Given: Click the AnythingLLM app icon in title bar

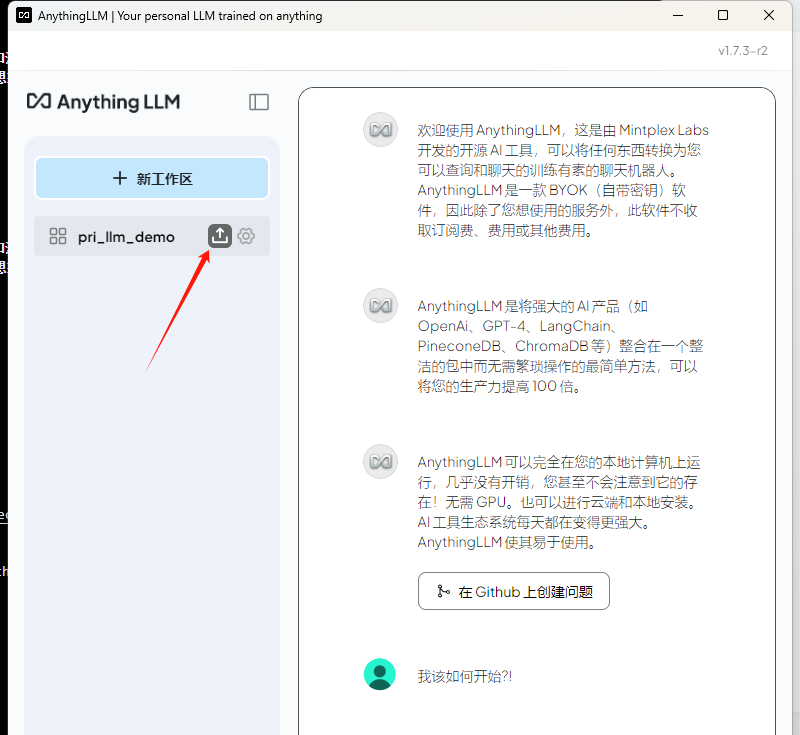Looking at the screenshot, I should click(x=24, y=15).
